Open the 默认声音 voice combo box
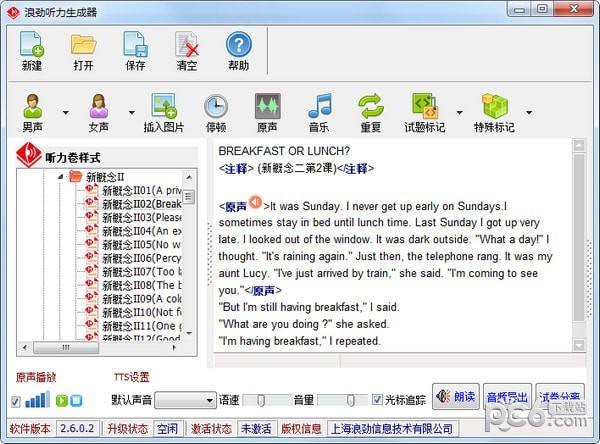This screenshot has height=444, width=600. [185, 400]
